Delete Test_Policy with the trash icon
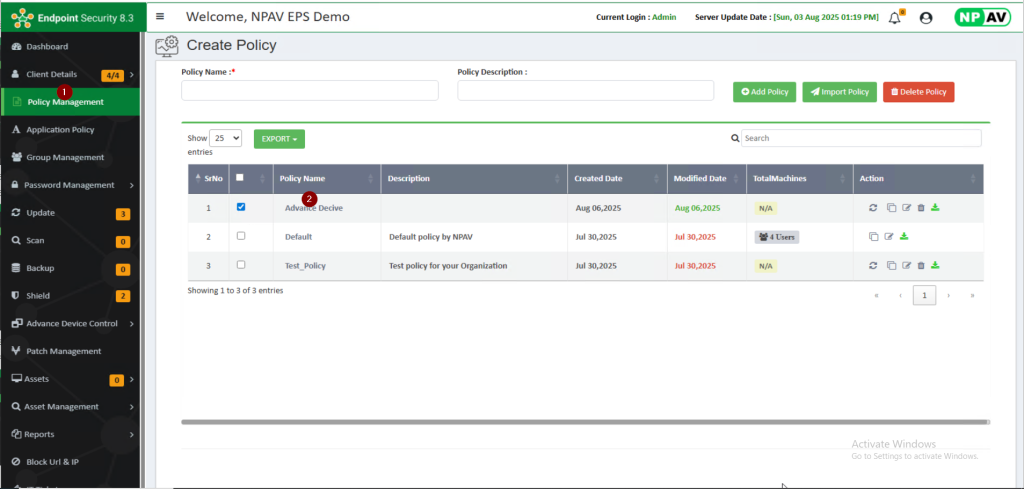 (x=920, y=265)
